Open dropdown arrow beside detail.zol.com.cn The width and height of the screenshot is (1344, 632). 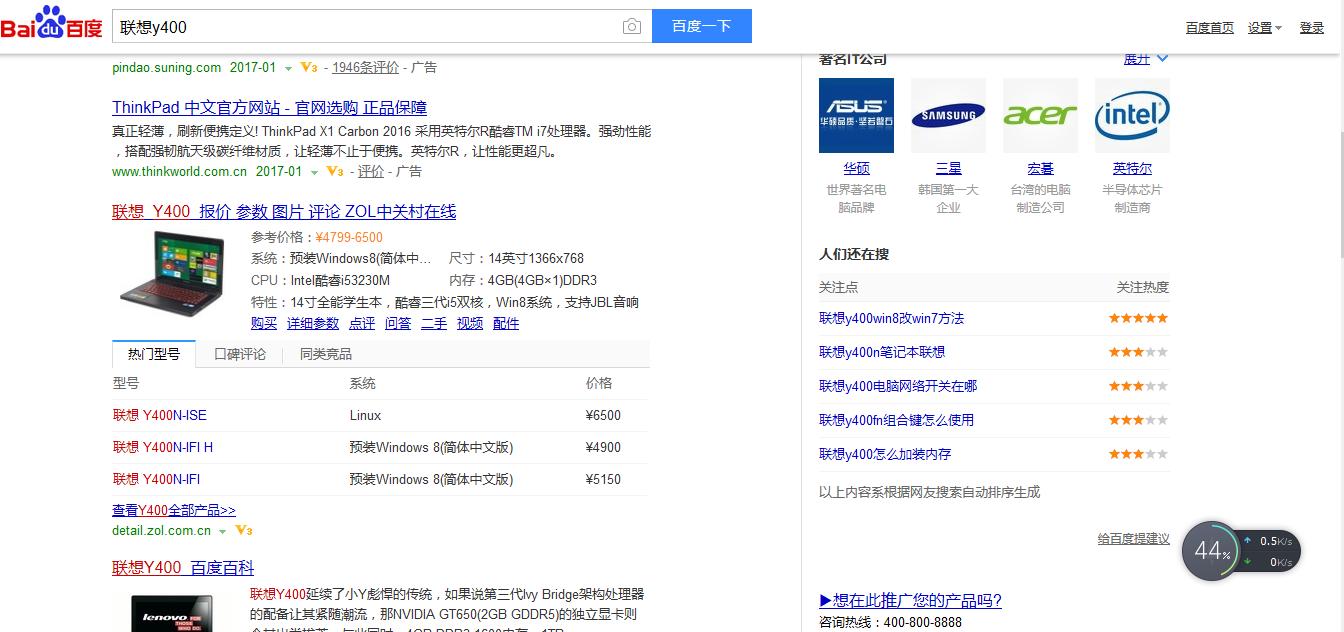223,532
